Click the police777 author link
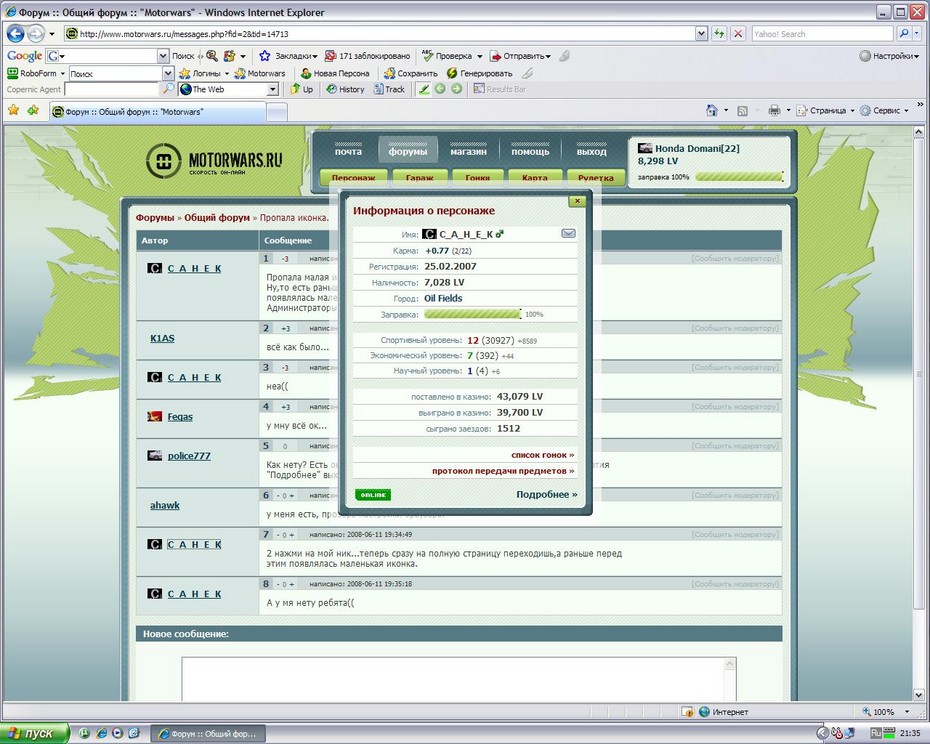This screenshot has width=930, height=744. pyautogui.click(x=189, y=456)
